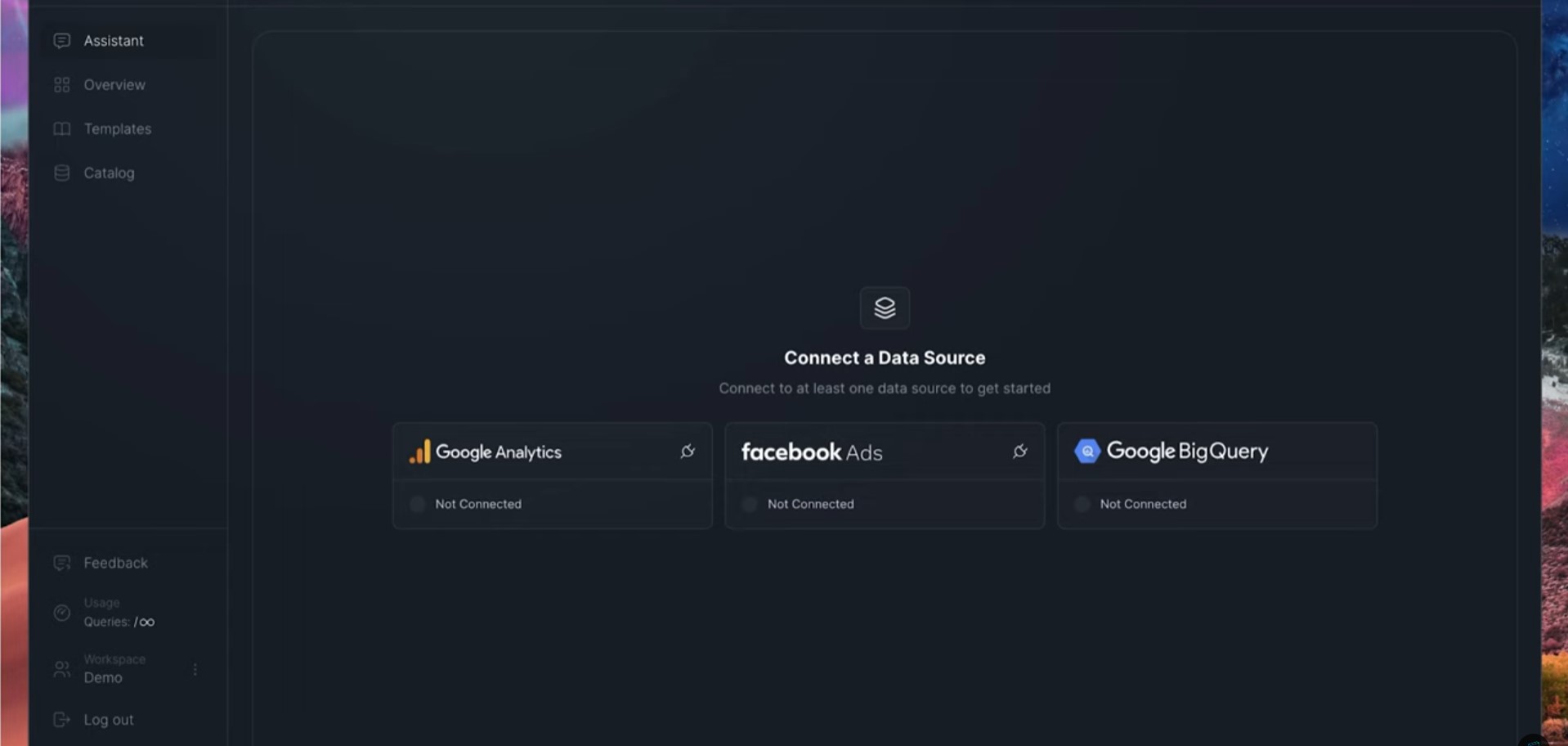Open the Assistant chat icon in sidebar
Screen dimensions: 1568x746
(x=61, y=41)
